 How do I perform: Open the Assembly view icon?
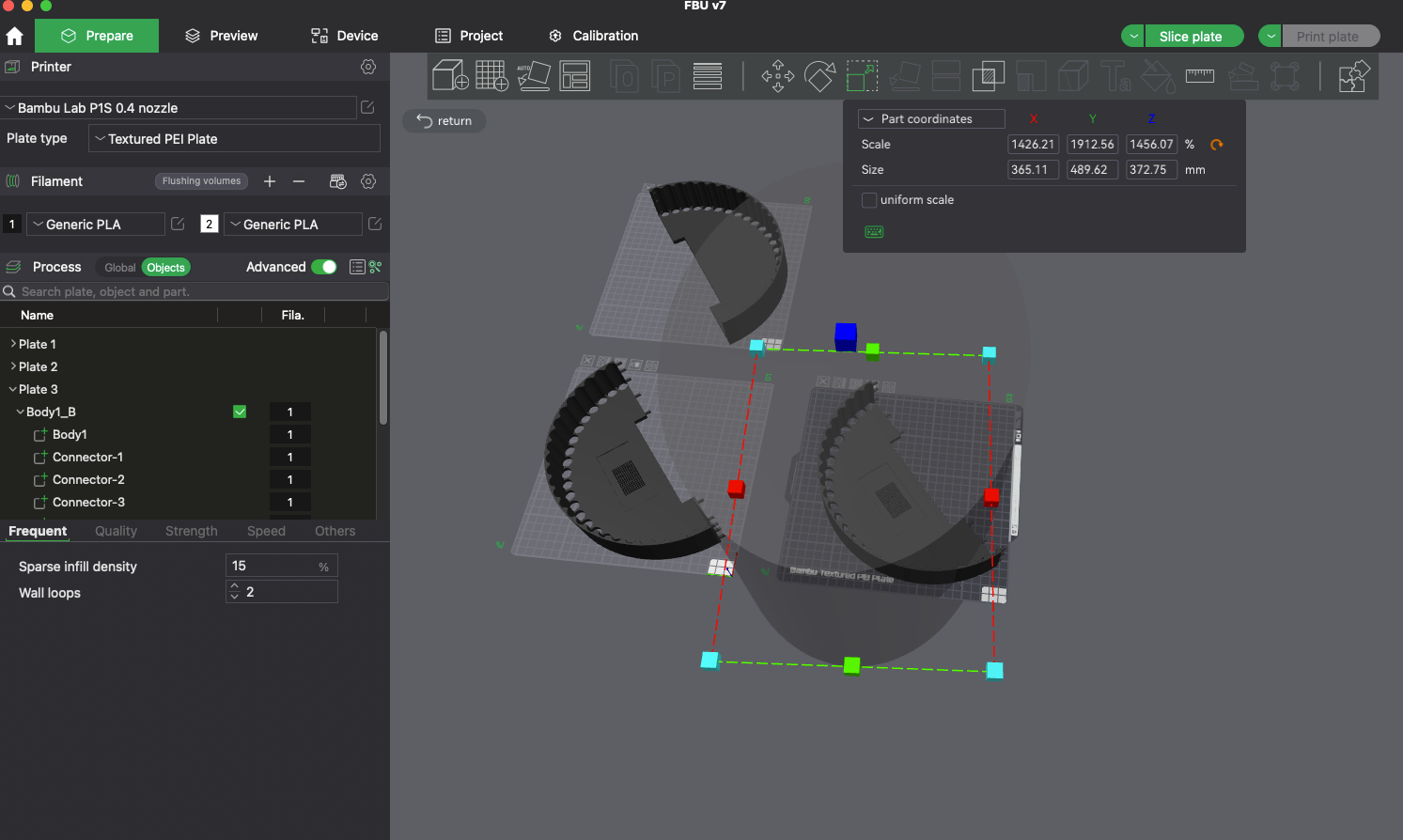click(1352, 75)
